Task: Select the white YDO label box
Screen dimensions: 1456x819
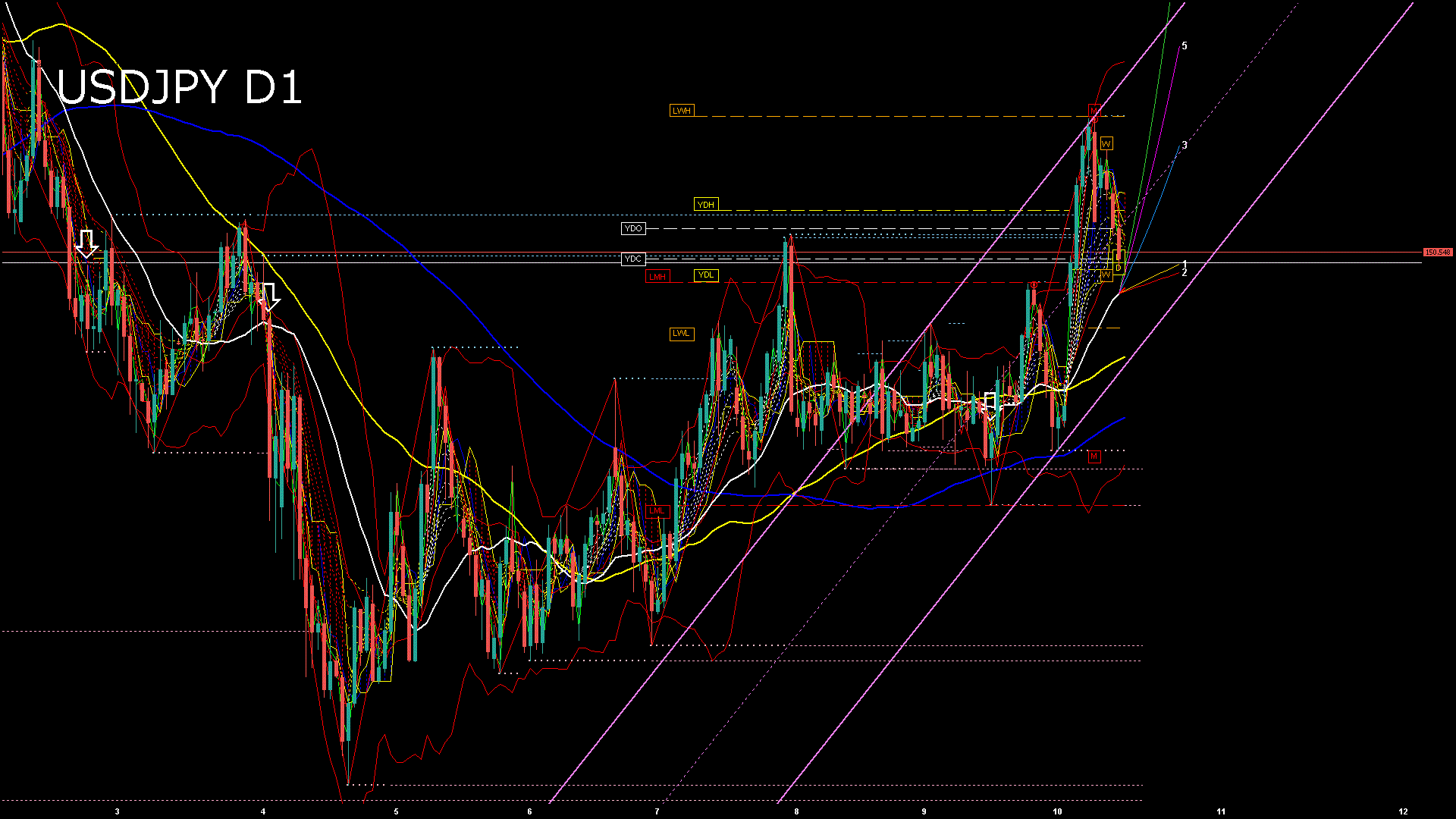Action: (x=632, y=228)
